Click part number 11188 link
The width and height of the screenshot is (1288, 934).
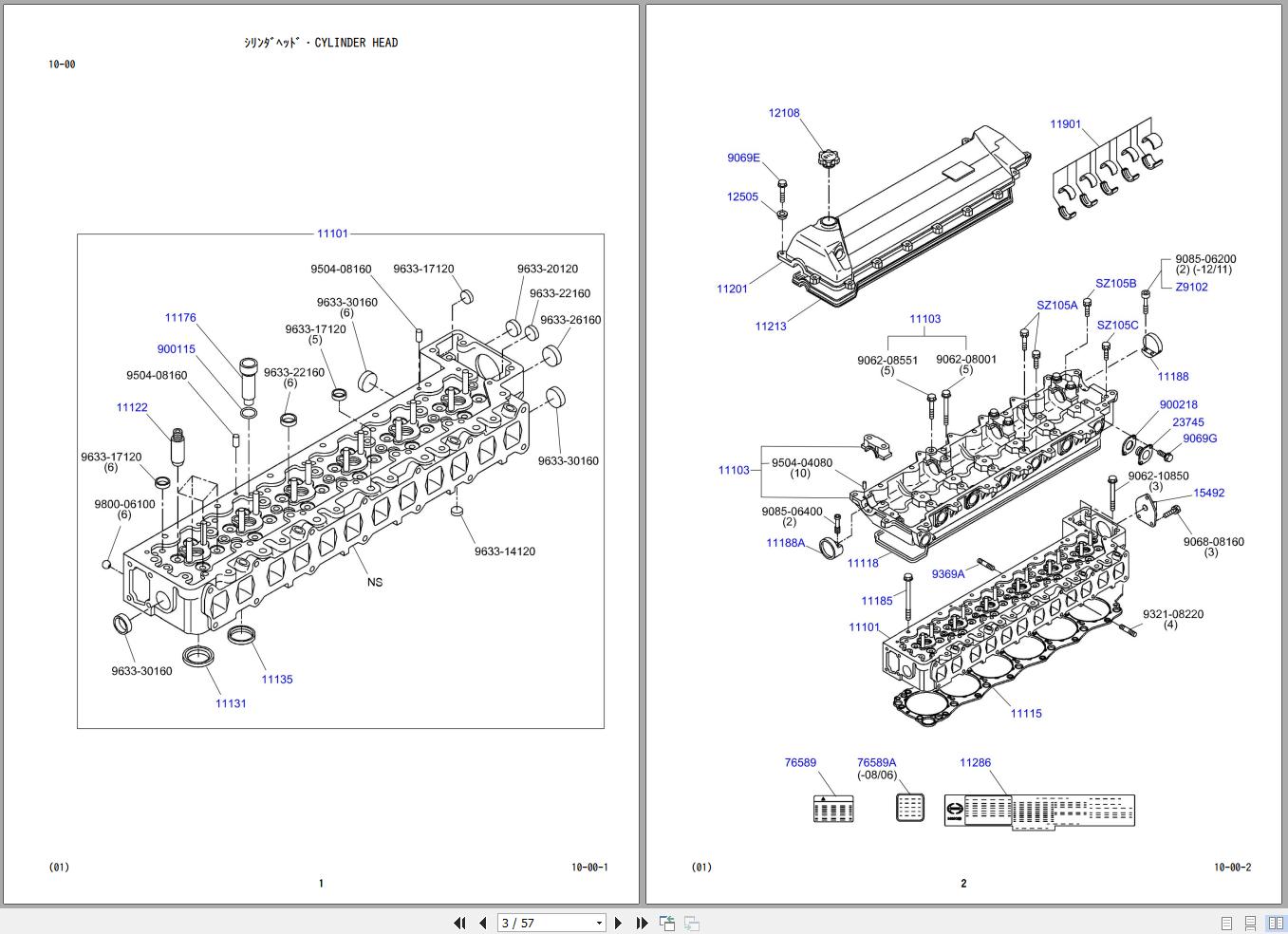pos(1173,377)
